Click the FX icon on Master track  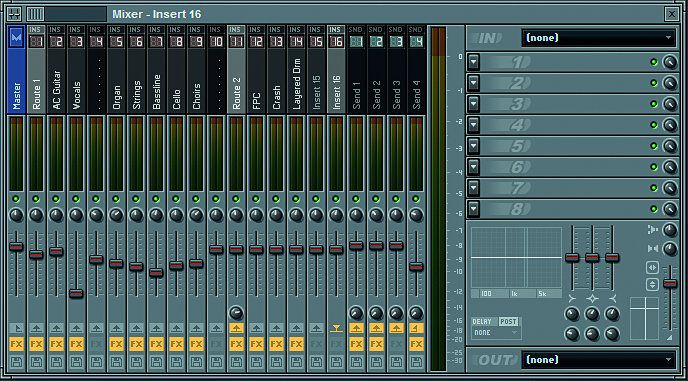pyautogui.click(x=16, y=344)
